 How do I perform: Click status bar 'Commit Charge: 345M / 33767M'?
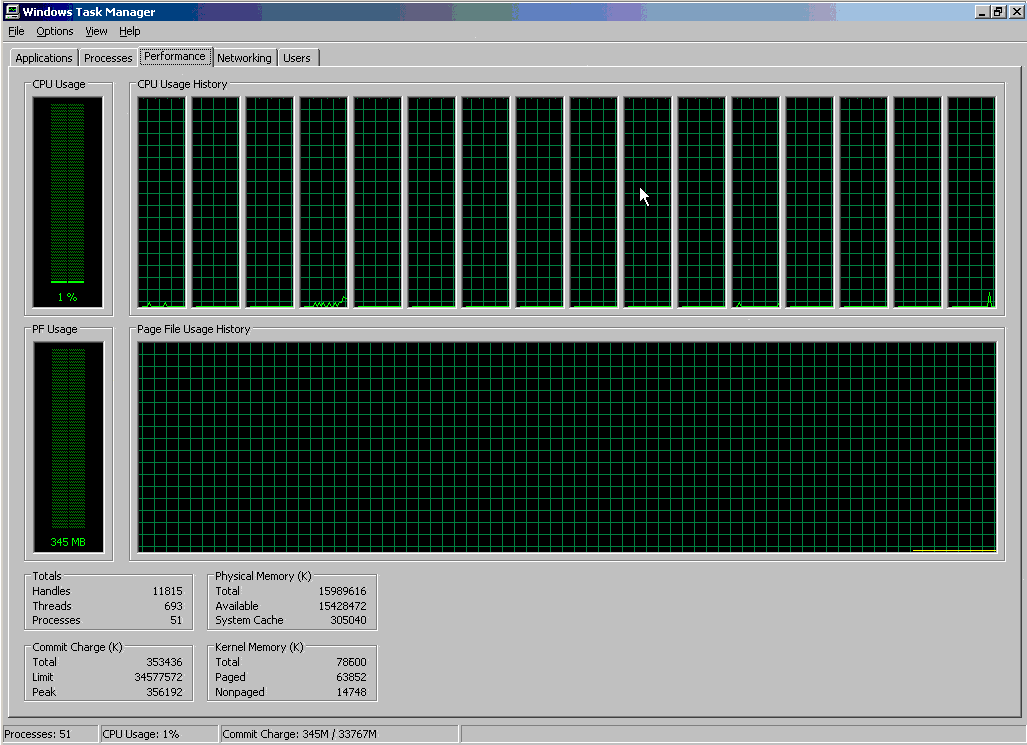tap(299, 734)
